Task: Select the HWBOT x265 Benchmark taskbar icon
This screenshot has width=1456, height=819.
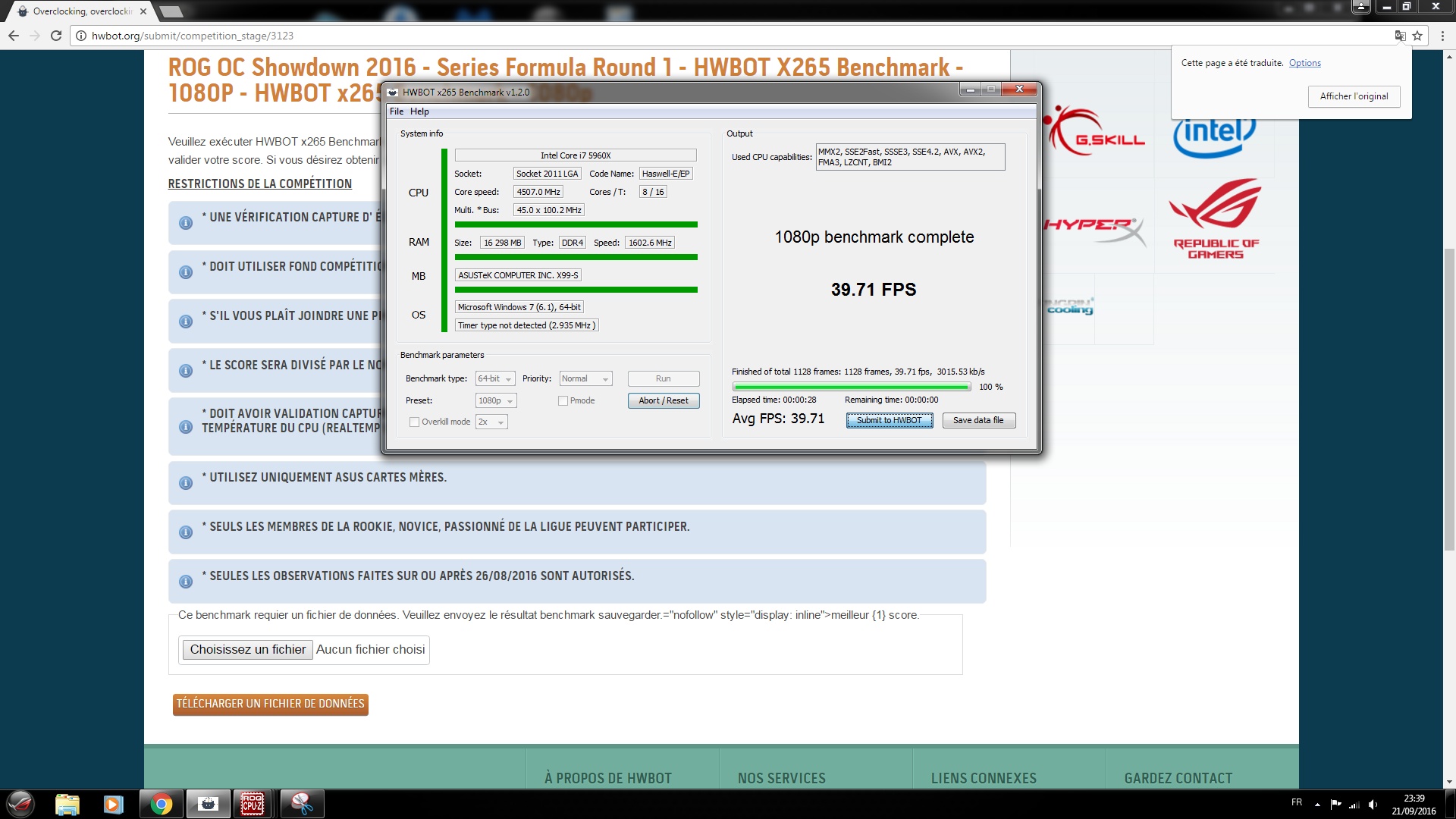Action: point(208,804)
